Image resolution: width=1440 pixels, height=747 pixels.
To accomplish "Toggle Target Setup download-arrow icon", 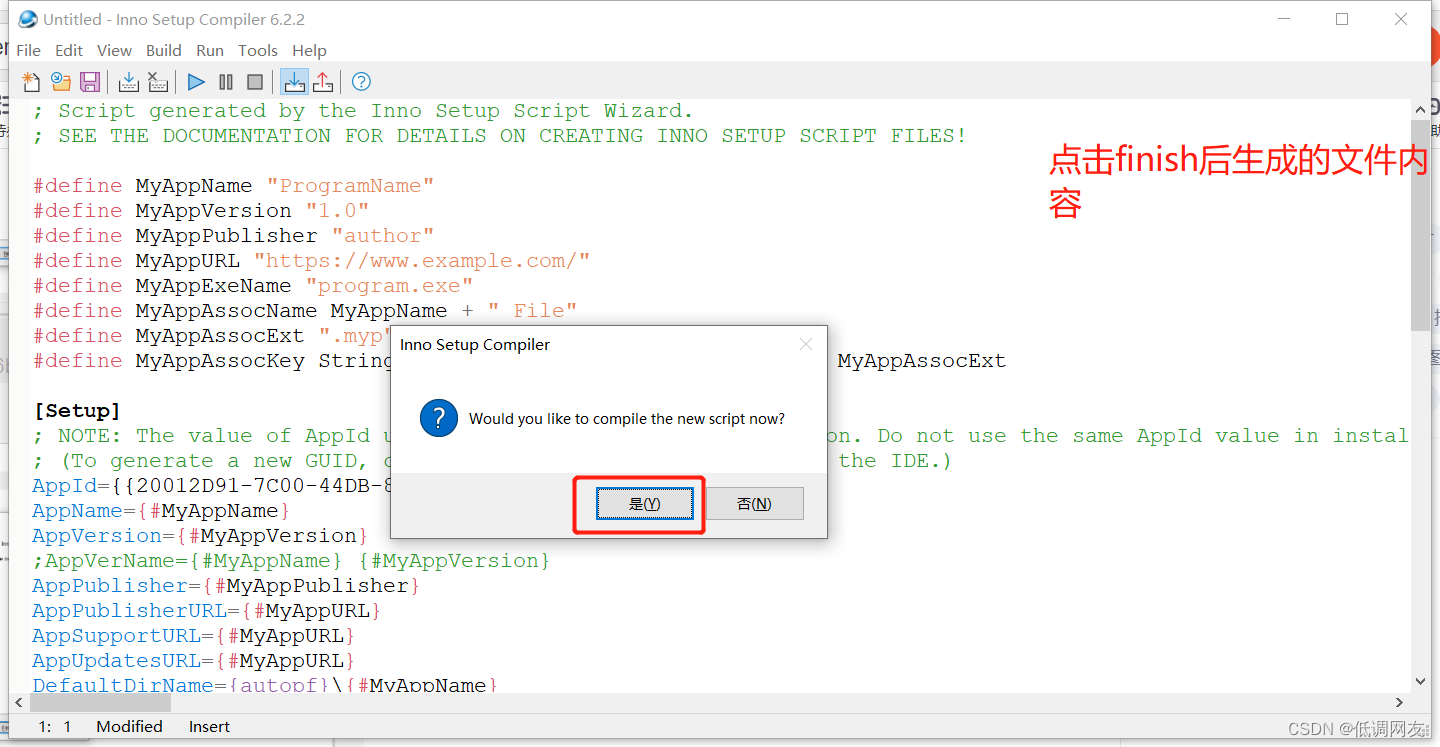I will tap(294, 82).
